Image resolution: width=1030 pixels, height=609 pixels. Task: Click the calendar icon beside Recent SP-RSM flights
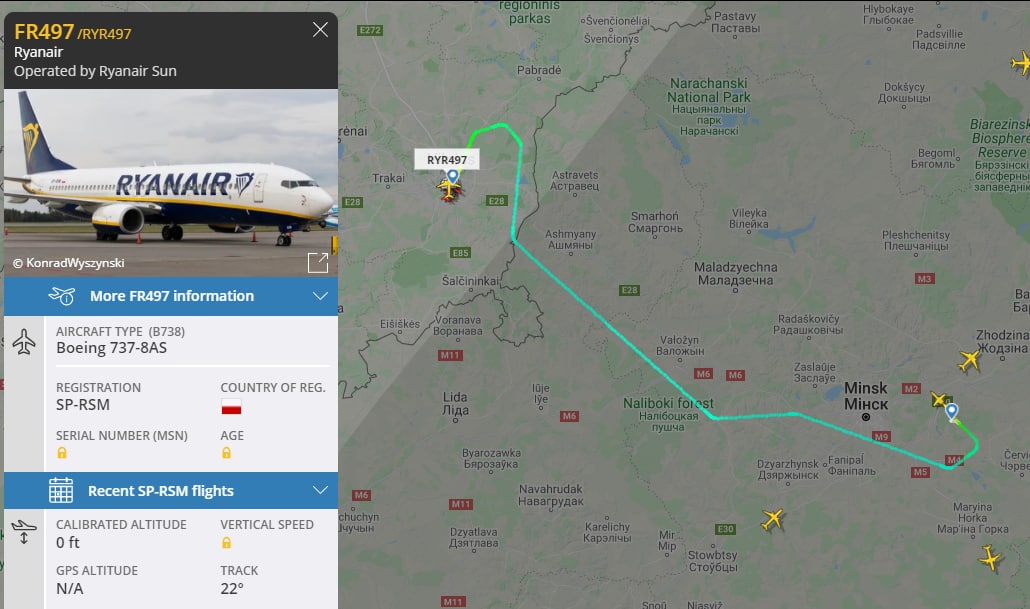(61, 490)
